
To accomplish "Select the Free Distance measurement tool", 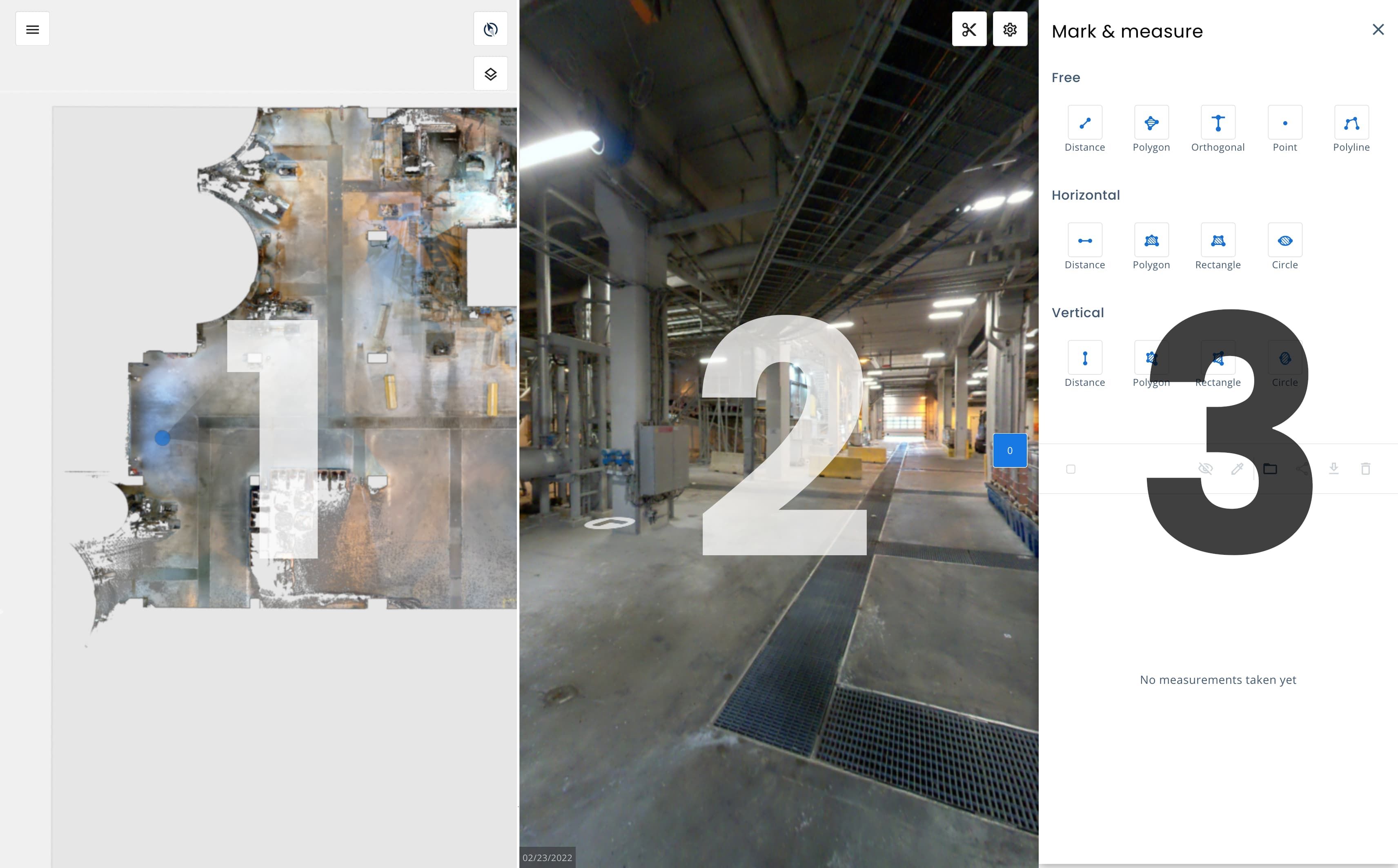I will point(1084,123).
